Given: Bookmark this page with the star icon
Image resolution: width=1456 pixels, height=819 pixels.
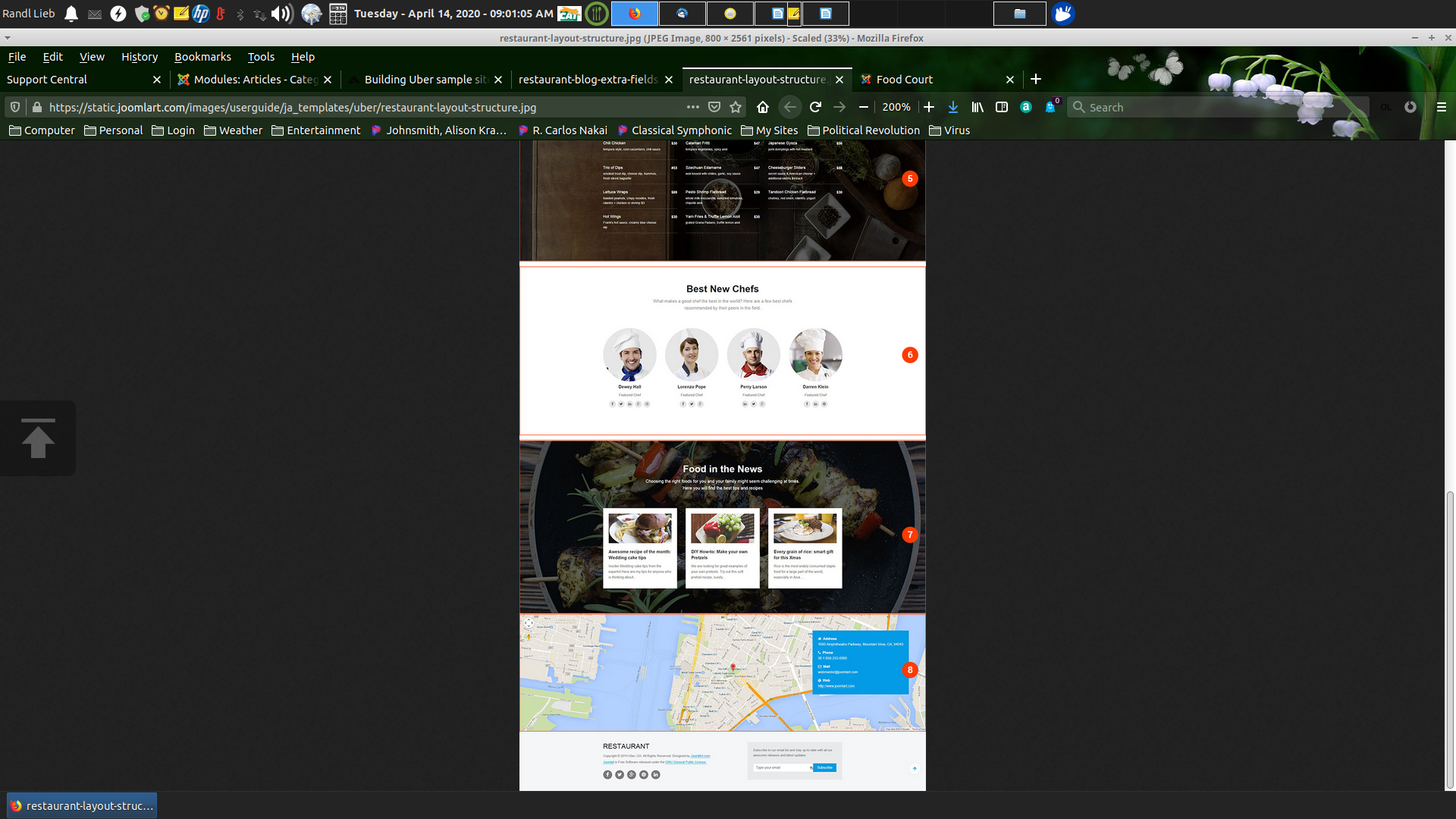Looking at the screenshot, I should [x=736, y=107].
